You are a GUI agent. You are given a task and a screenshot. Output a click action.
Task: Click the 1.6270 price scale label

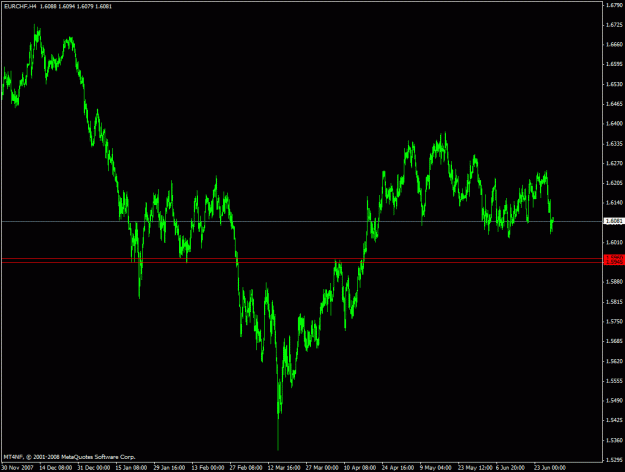[614, 163]
